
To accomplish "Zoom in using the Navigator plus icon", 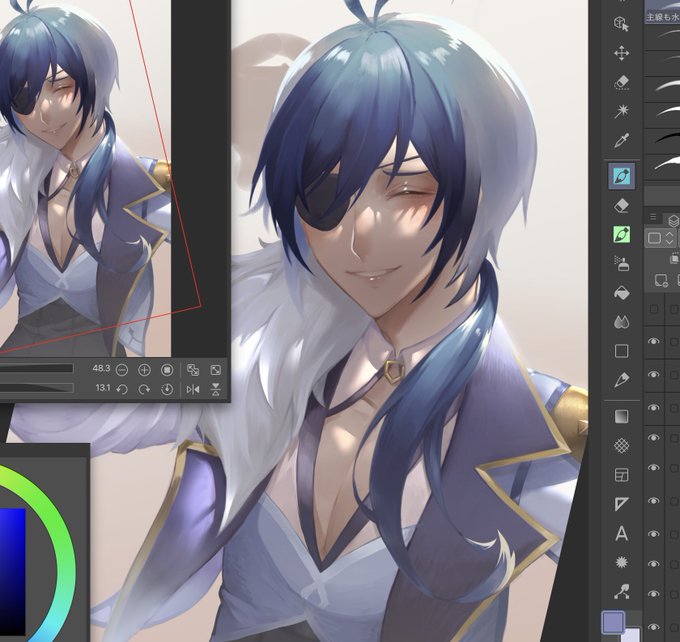I will (x=144, y=370).
